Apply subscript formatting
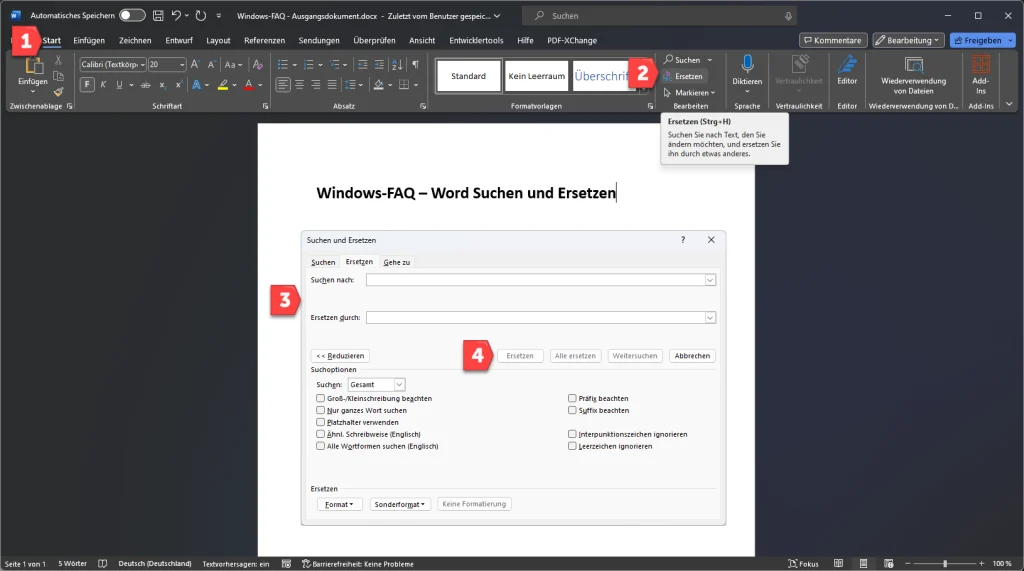 [162, 85]
